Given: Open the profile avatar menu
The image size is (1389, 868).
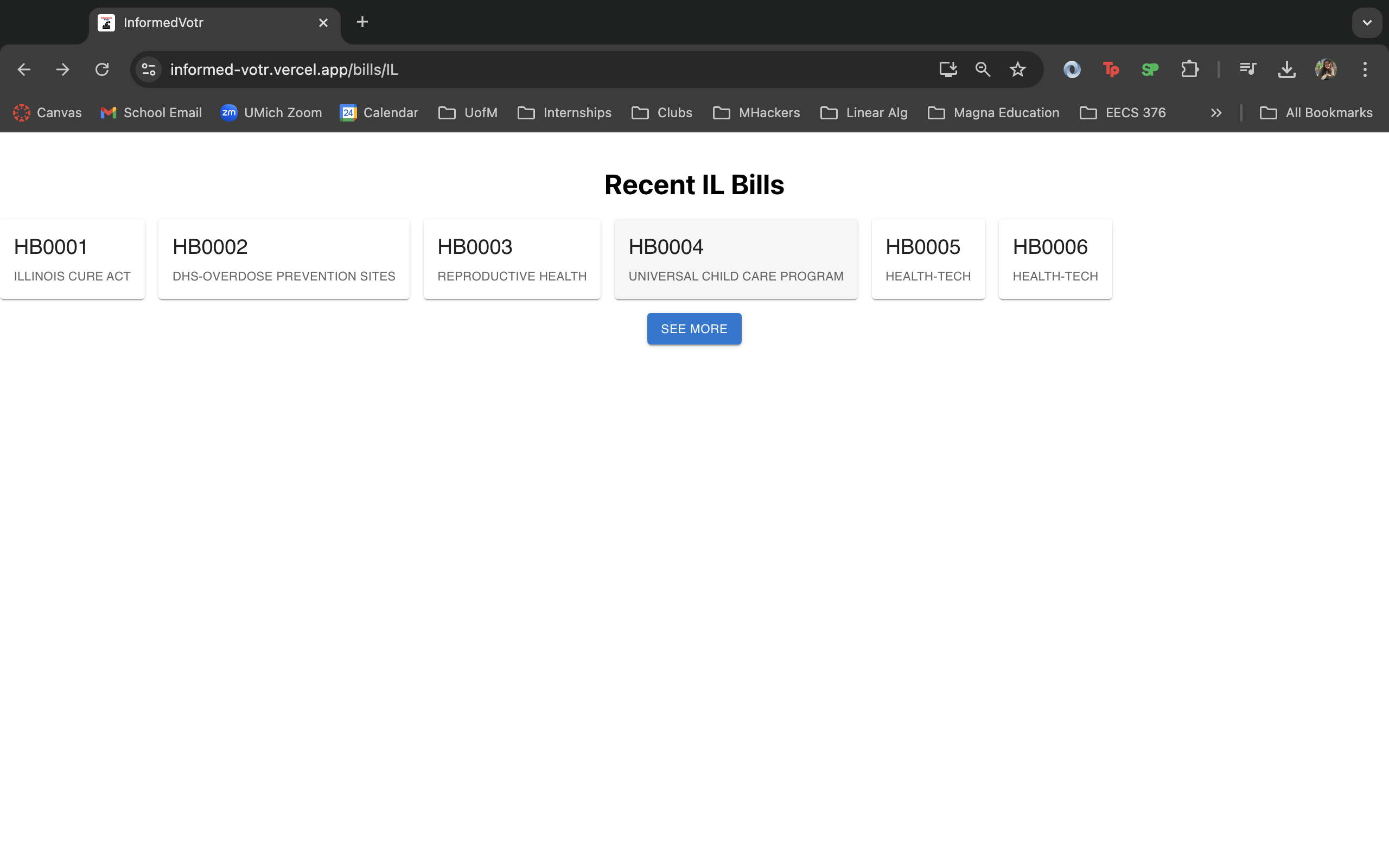Looking at the screenshot, I should point(1326,69).
